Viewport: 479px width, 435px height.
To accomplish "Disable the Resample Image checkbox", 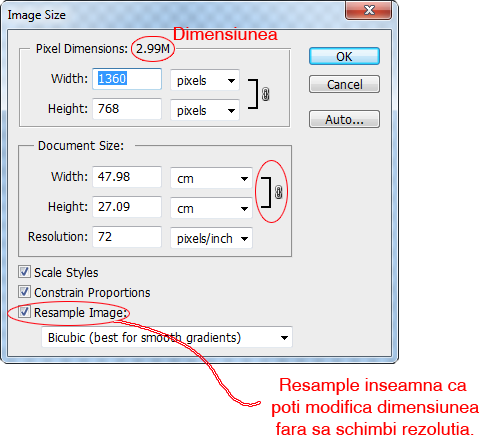I will [24, 312].
